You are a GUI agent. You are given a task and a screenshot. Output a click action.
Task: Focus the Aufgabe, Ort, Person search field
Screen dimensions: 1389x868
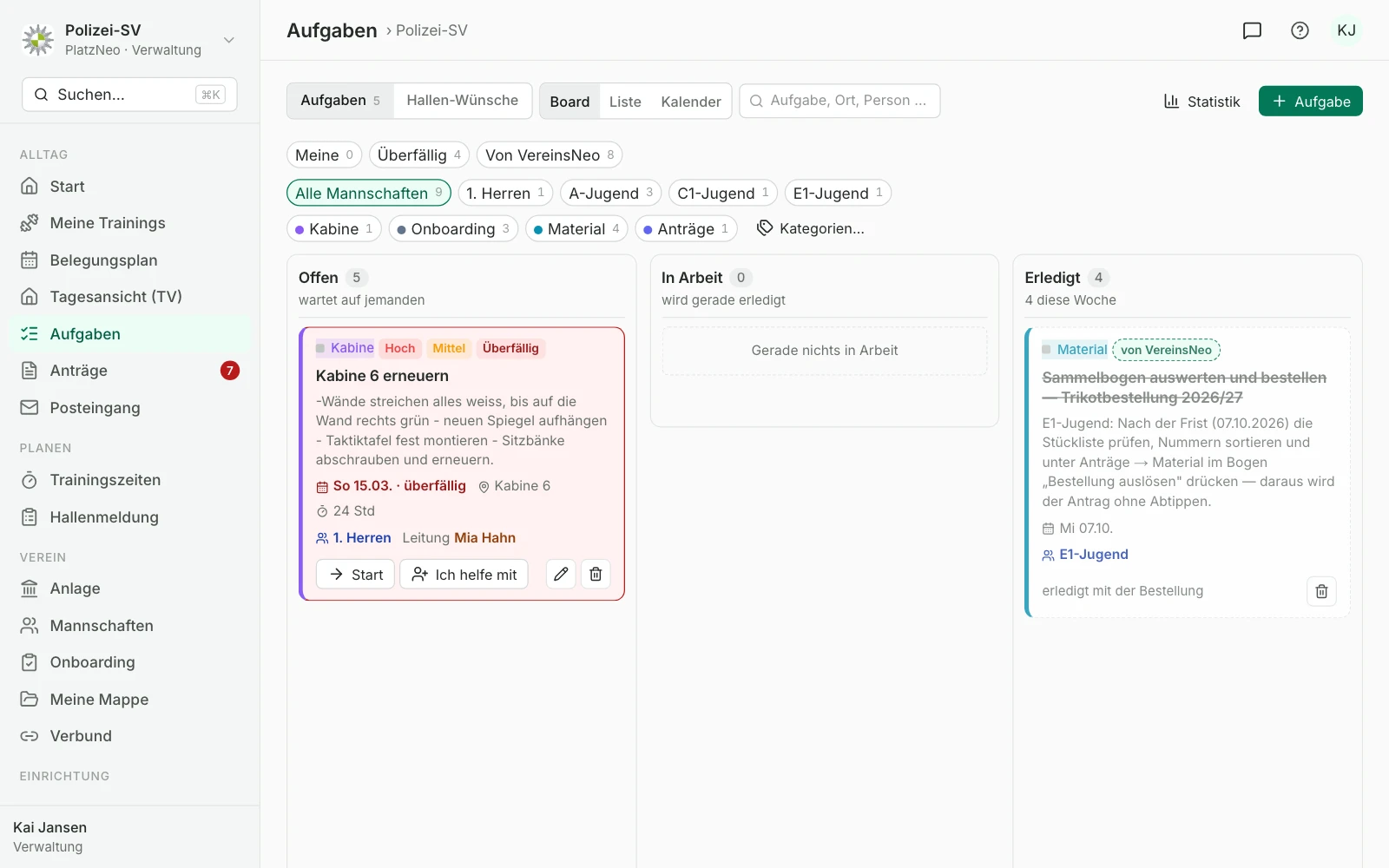(x=839, y=101)
